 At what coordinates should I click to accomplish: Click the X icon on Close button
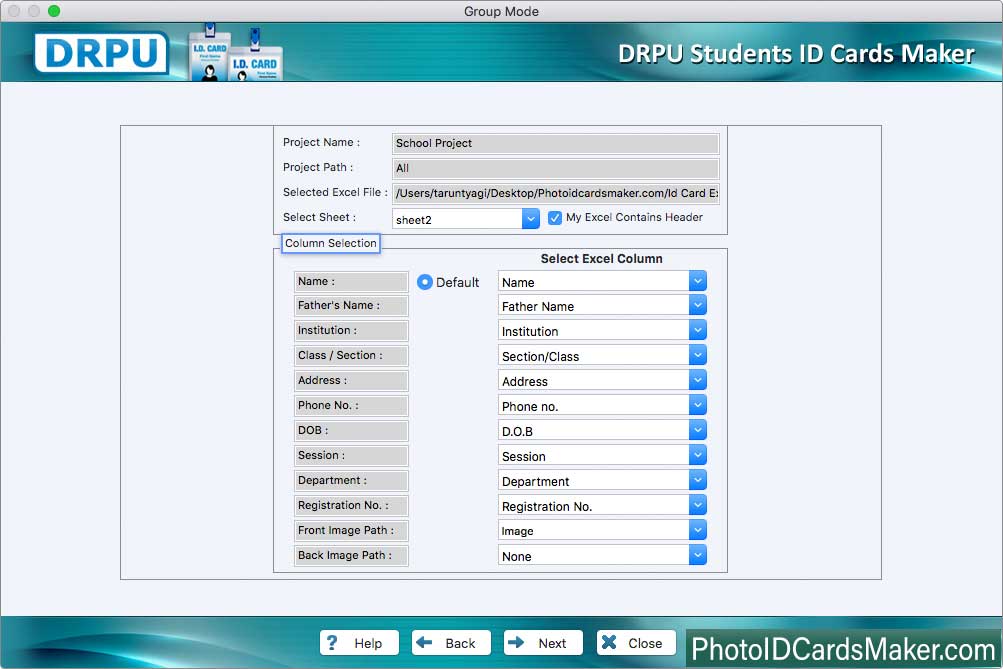point(609,641)
